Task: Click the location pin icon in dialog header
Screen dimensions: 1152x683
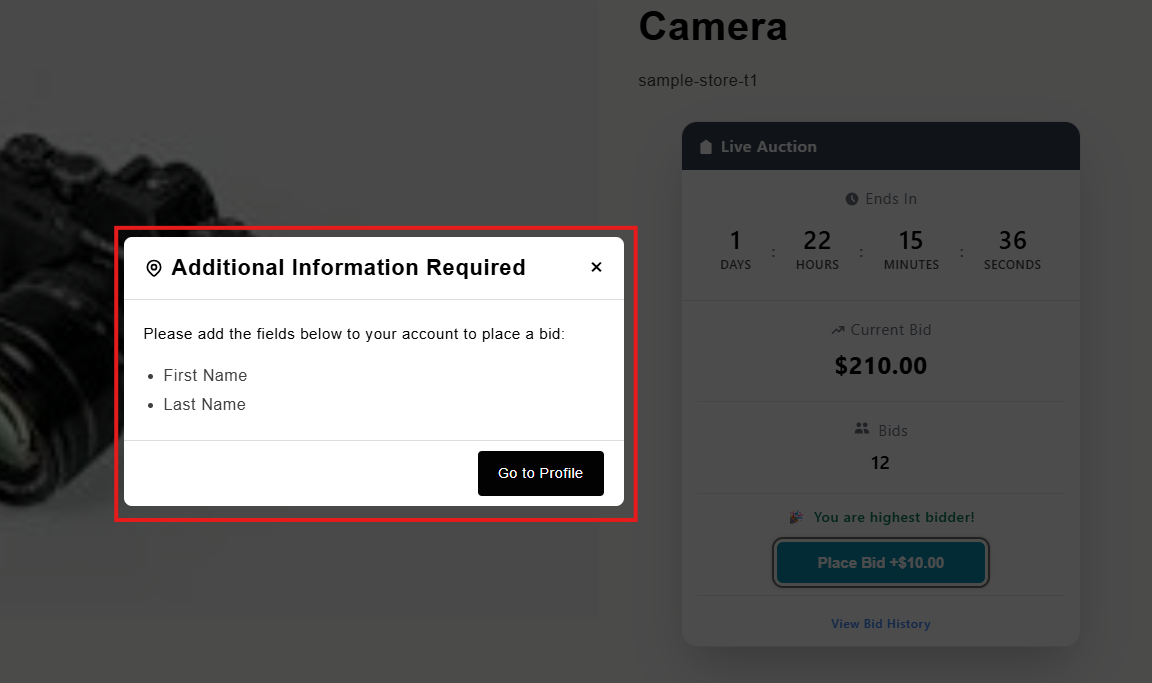Action: click(154, 268)
